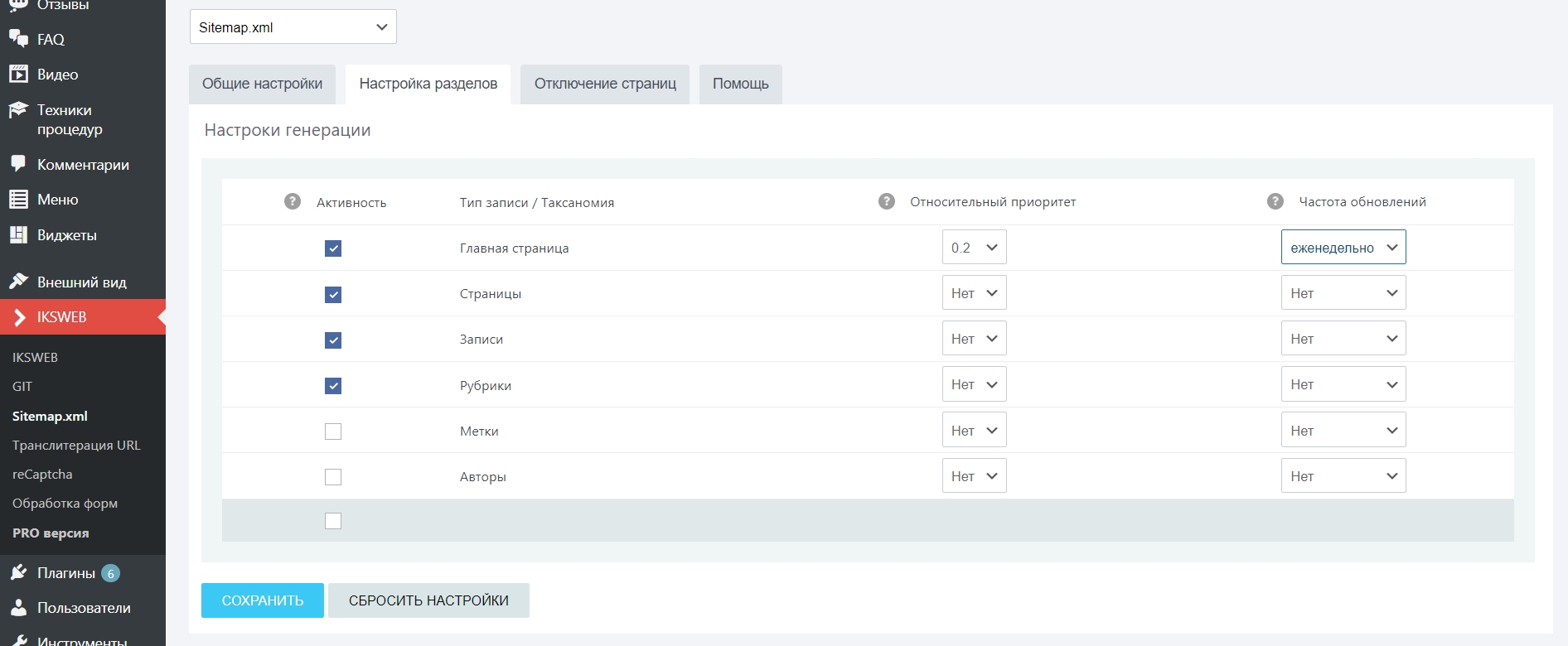Click the Техники процедур graduation cap icon
The height and width of the screenshot is (646, 1568).
coord(18,110)
